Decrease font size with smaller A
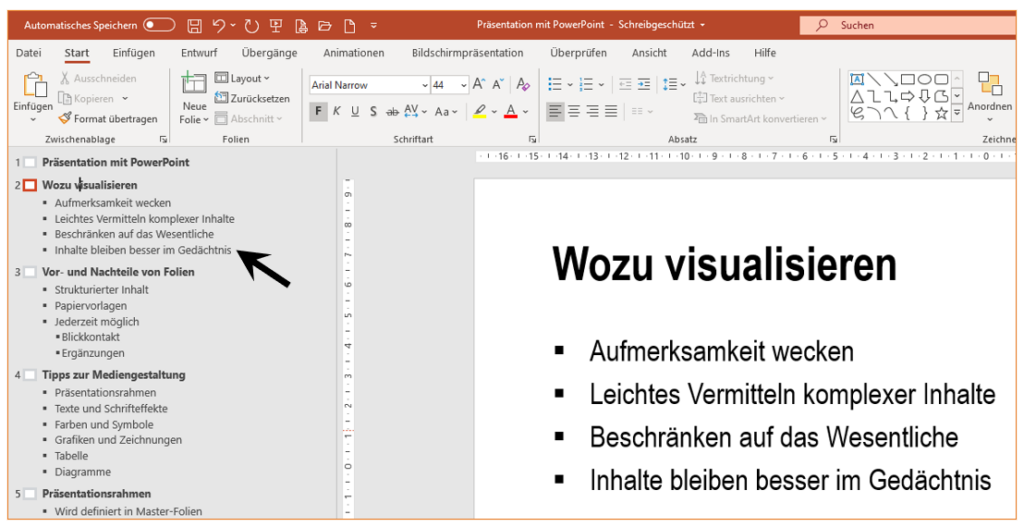Viewport: 1024px width, 527px height. pos(498,84)
